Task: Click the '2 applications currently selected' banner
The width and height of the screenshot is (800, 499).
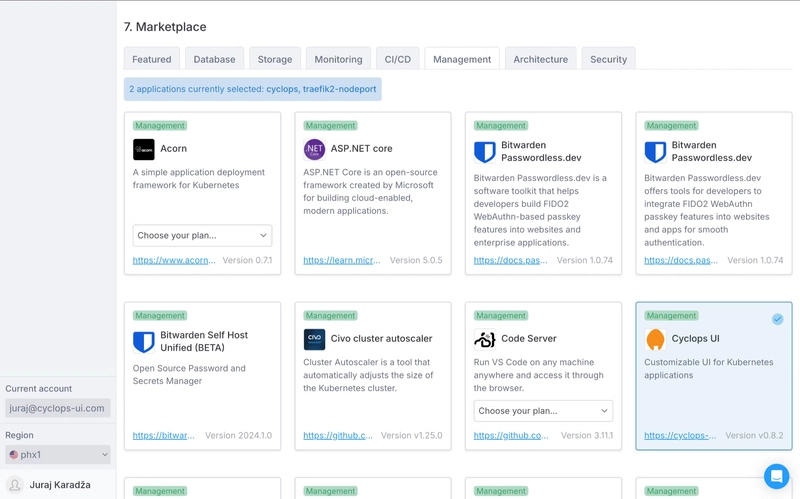Action: click(253, 89)
